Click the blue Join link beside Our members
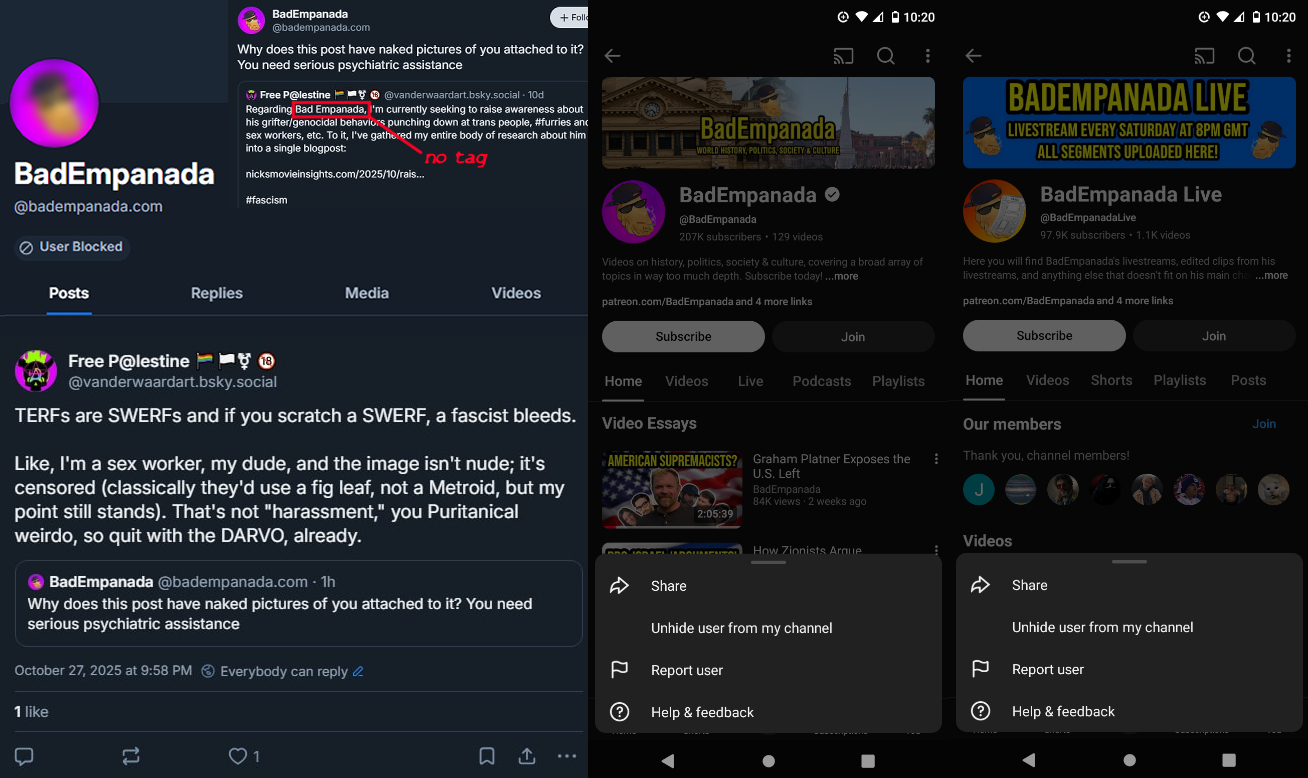 tap(1264, 424)
